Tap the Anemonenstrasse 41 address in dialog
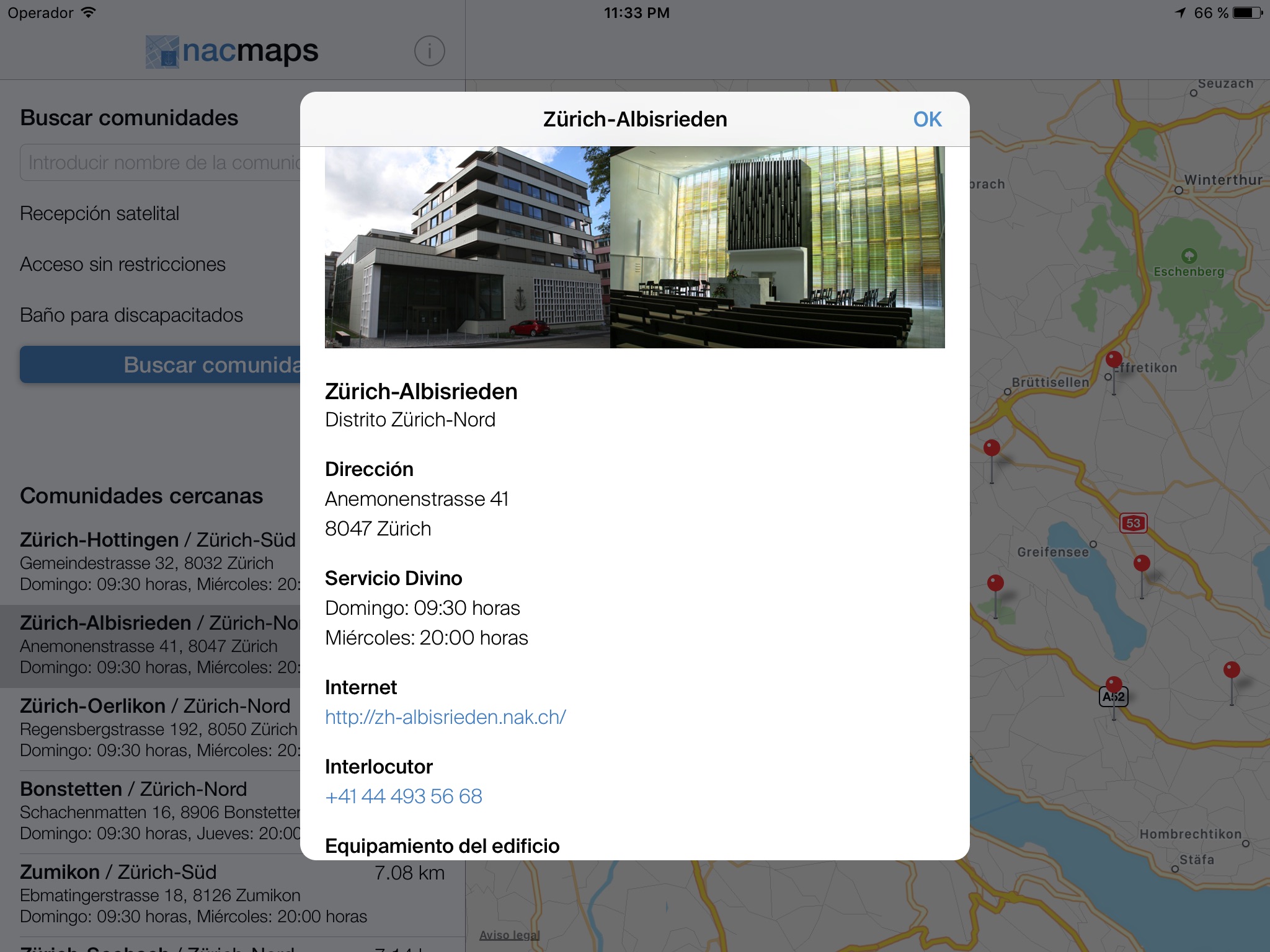The width and height of the screenshot is (1270, 952). 417,499
